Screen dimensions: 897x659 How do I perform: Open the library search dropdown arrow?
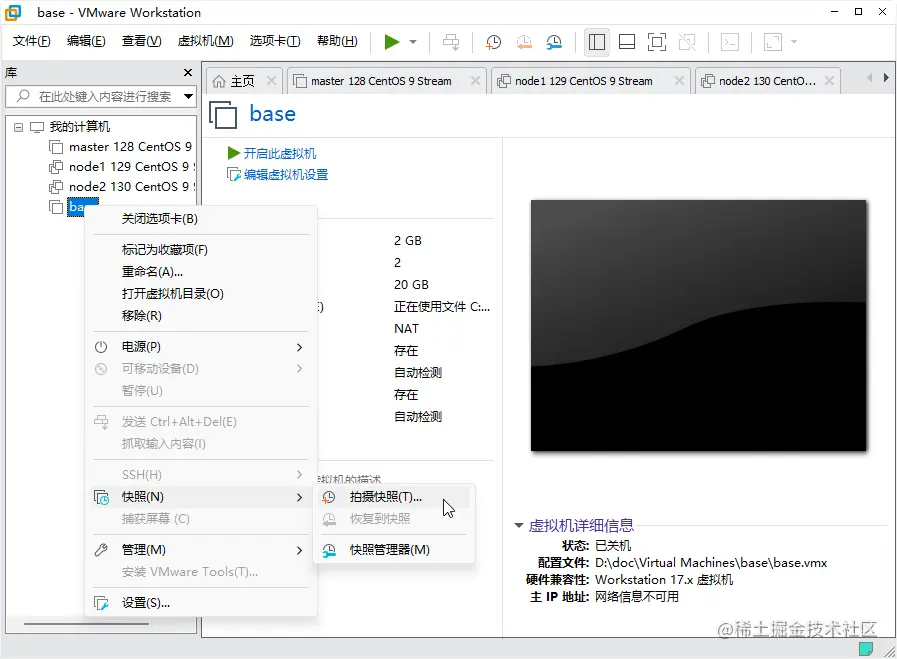(x=188, y=96)
